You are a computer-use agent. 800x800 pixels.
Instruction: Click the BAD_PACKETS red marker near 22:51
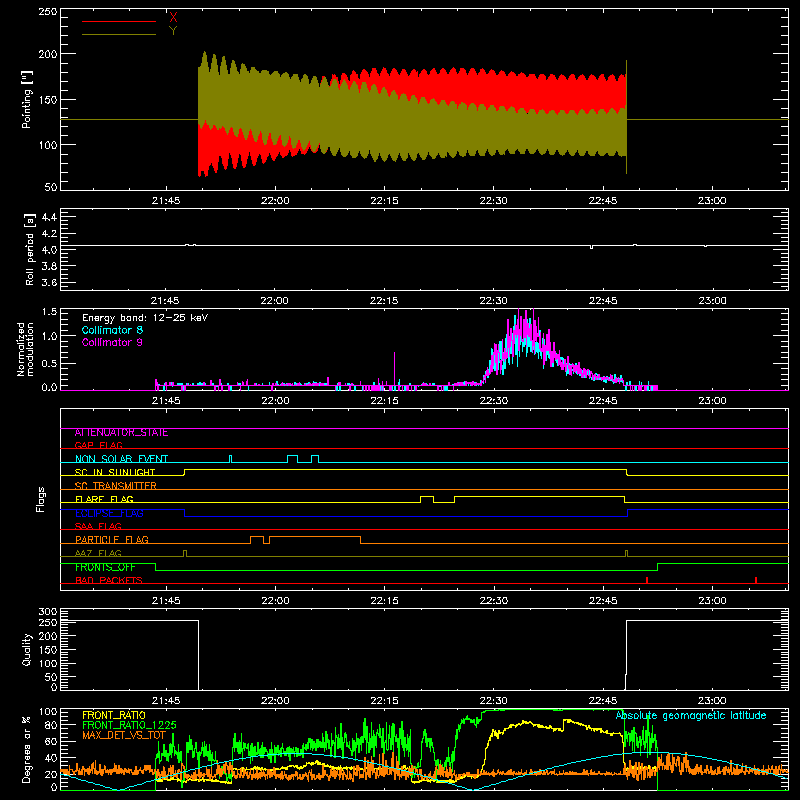[x=647, y=580]
